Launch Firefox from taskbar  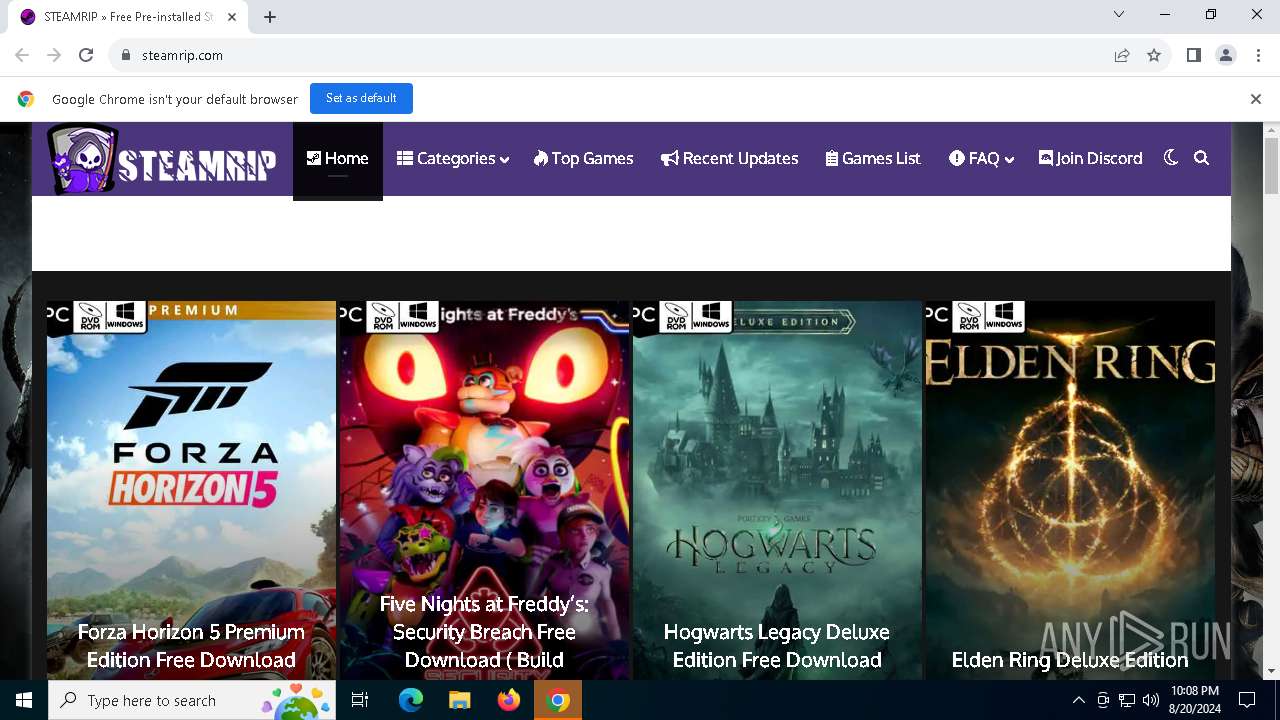[x=509, y=700]
